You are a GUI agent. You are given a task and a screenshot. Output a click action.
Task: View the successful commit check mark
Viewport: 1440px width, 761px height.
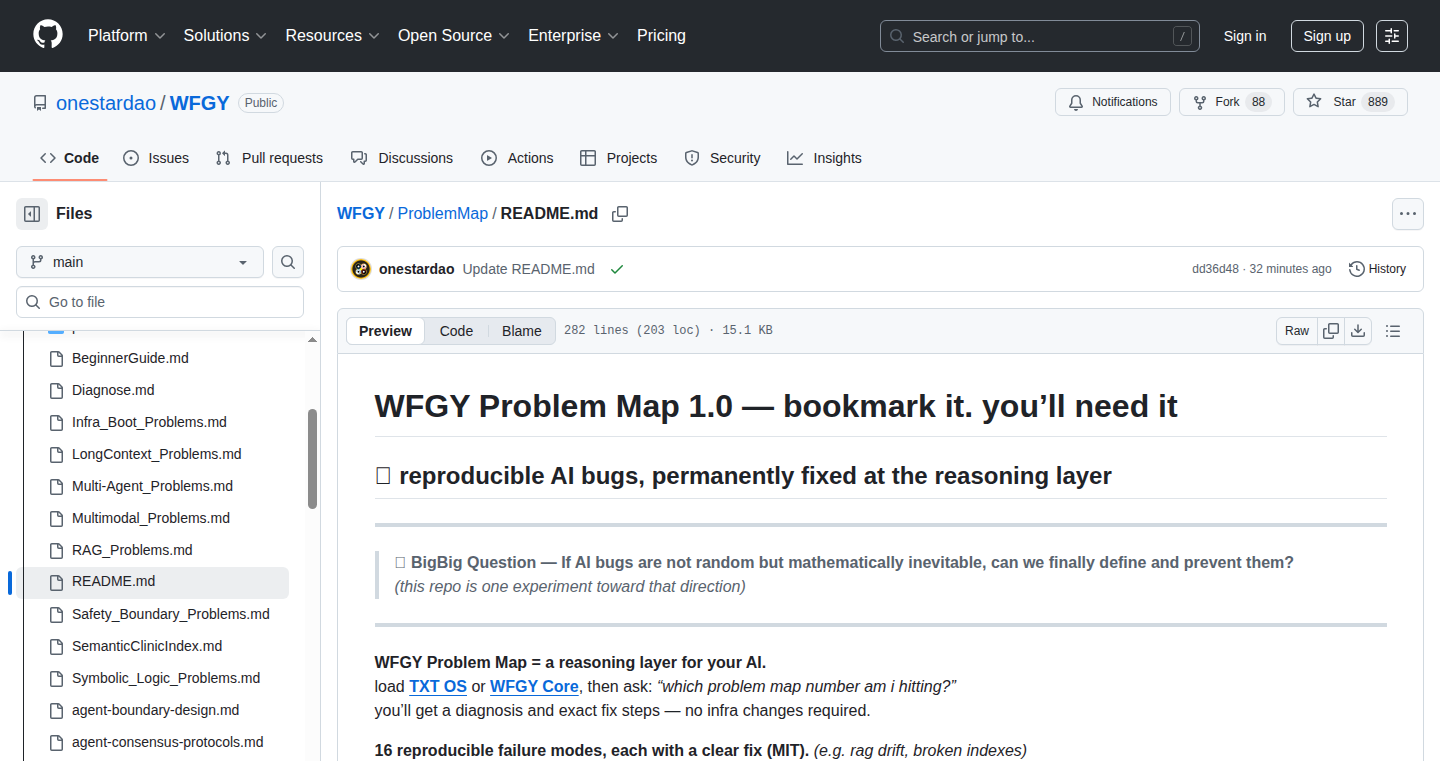tap(617, 269)
